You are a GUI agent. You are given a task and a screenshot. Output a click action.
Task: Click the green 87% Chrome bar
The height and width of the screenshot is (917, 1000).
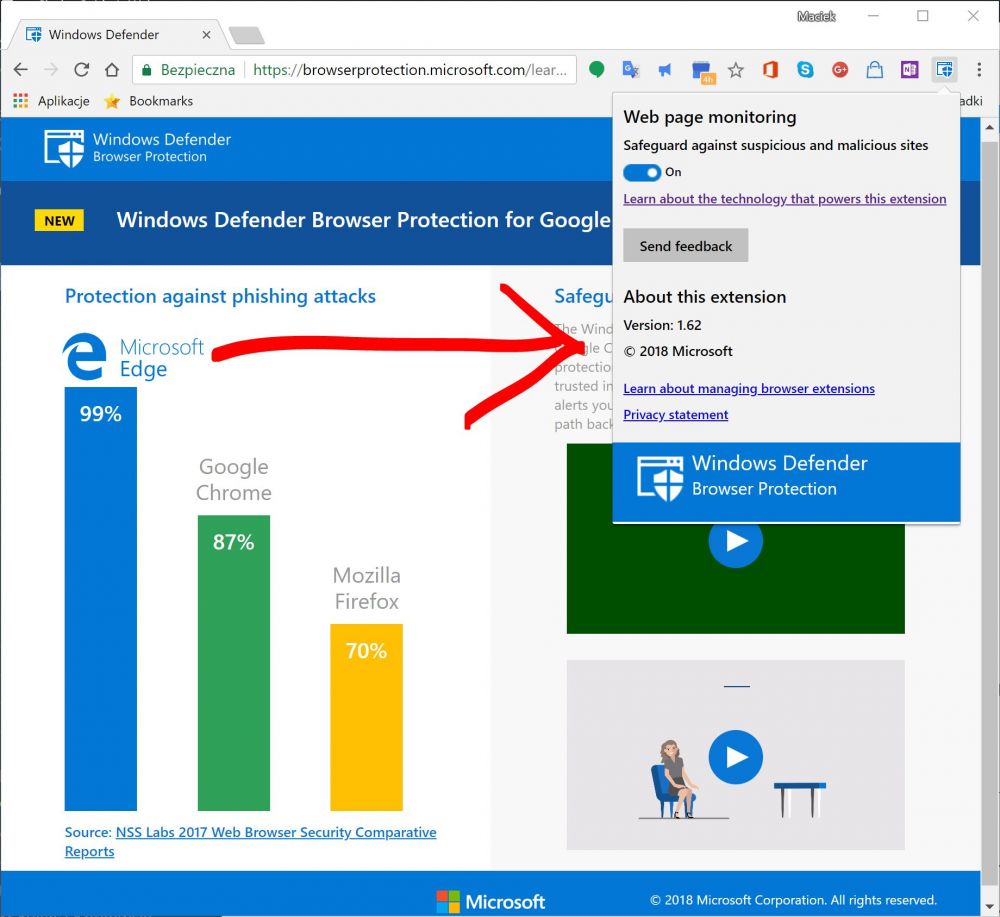coord(233,663)
